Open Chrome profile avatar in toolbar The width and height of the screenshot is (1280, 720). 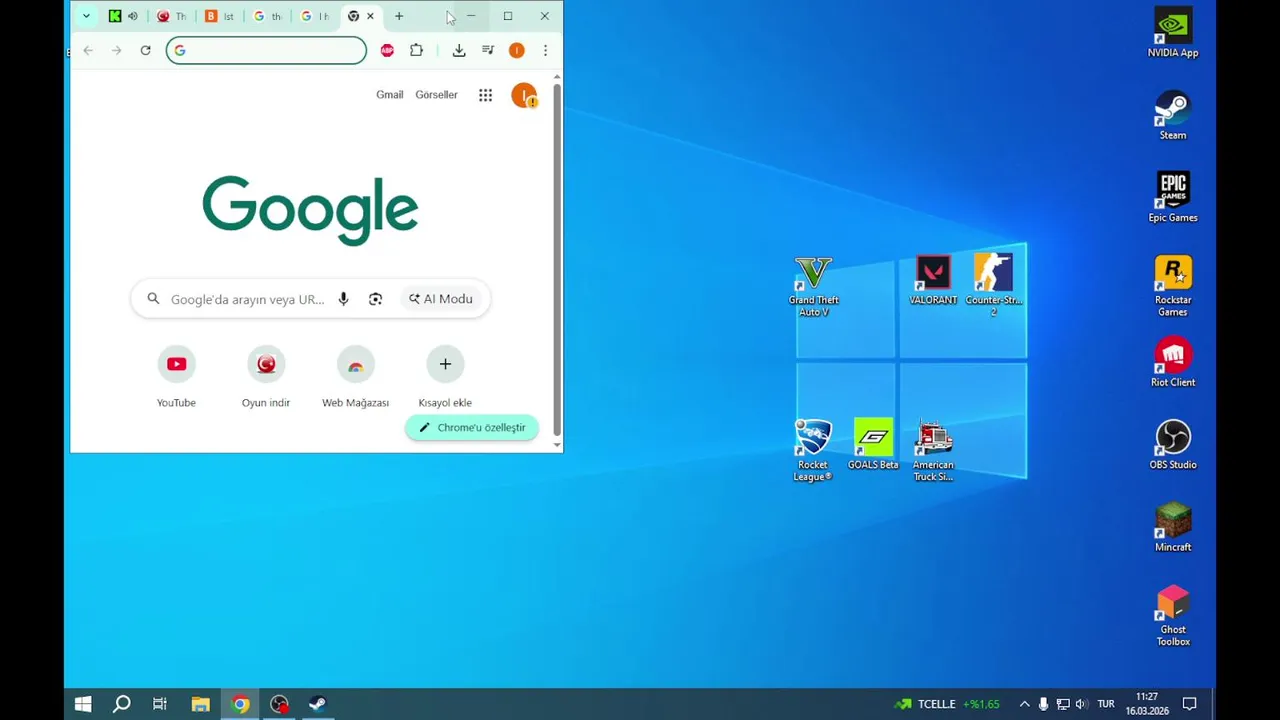(517, 50)
